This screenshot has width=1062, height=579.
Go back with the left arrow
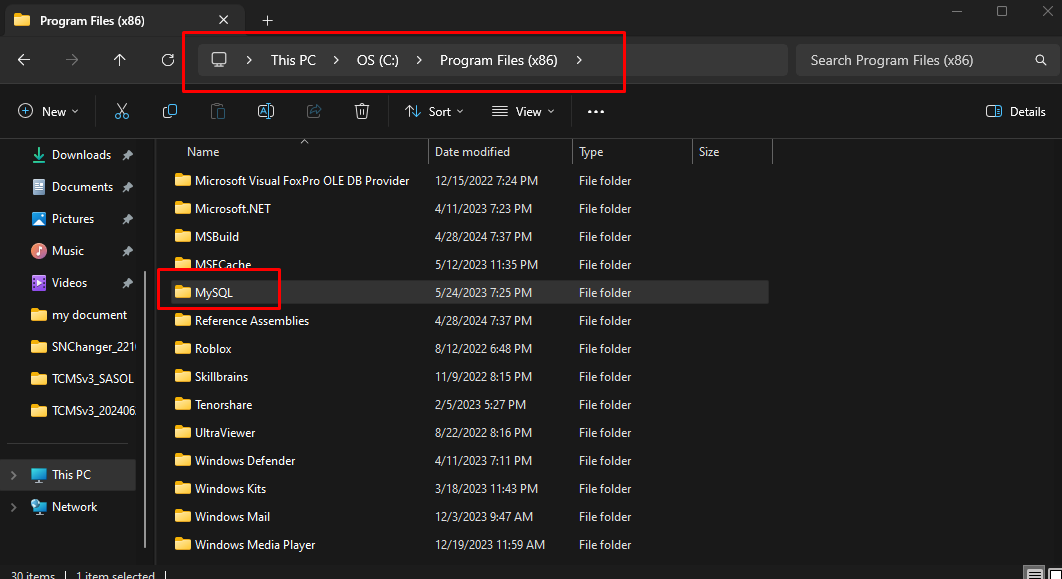tap(24, 60)
